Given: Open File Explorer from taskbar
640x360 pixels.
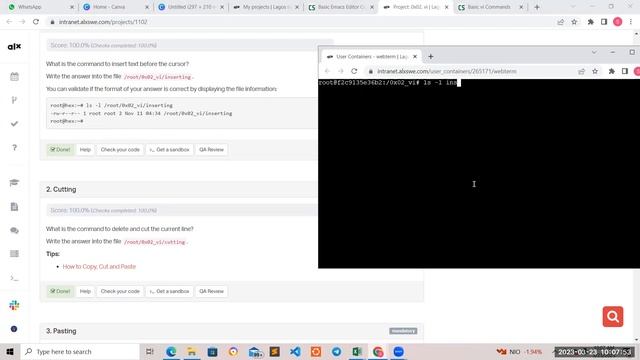Looking at the screenshot, I should coord(191,351).
